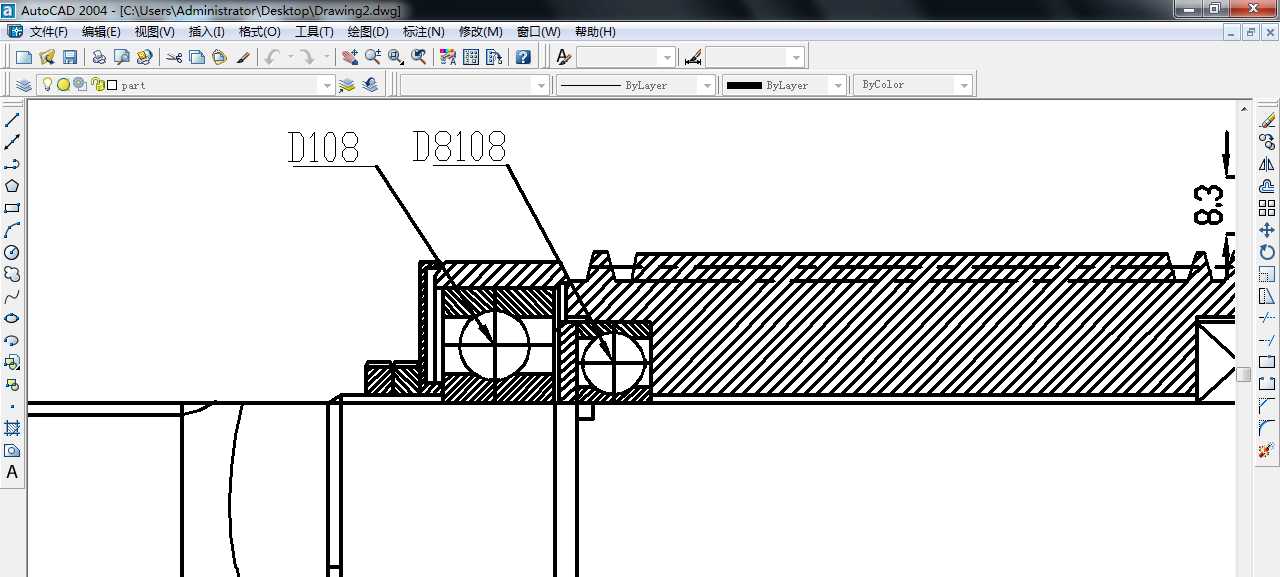Screen dimensions: 1280x577
Task: Select the Rotate tool
Action: tap(1267, 252)
